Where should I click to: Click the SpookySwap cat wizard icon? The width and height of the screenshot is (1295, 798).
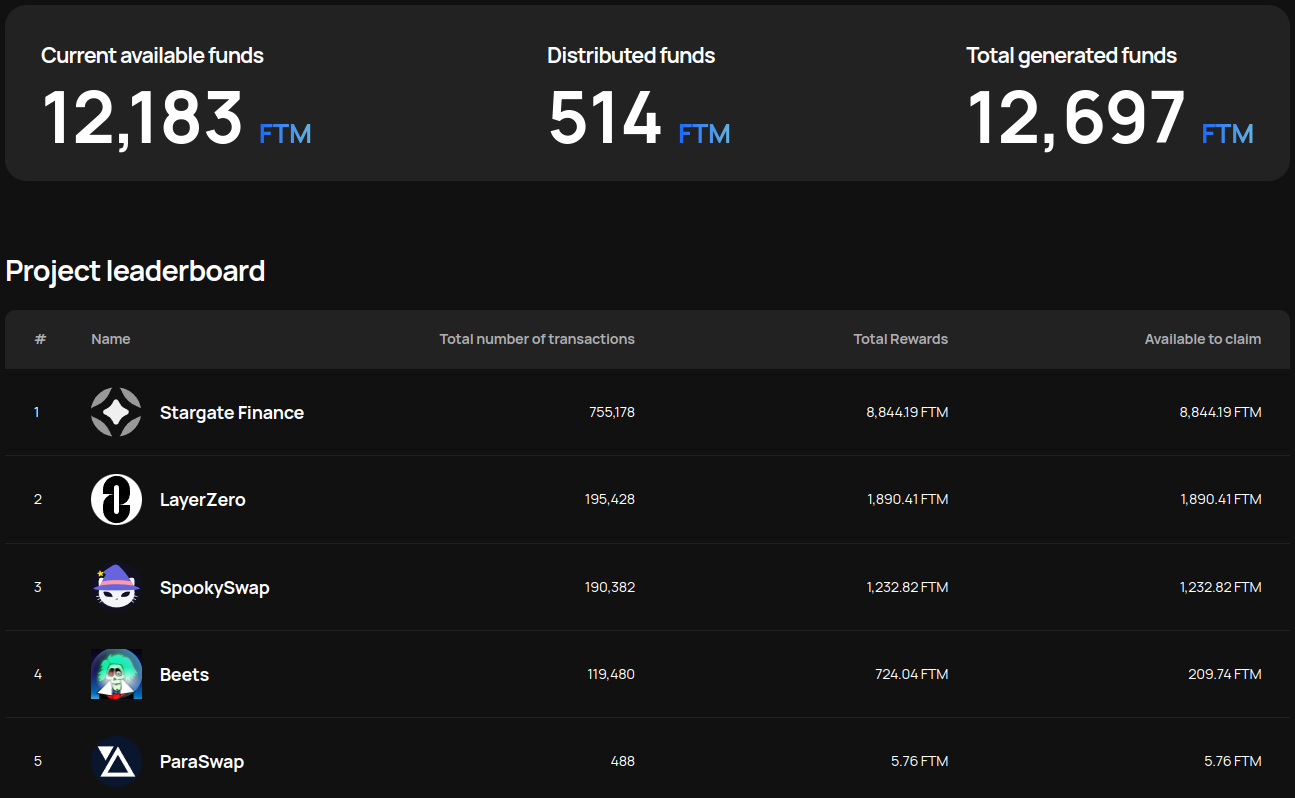(116, 587)
